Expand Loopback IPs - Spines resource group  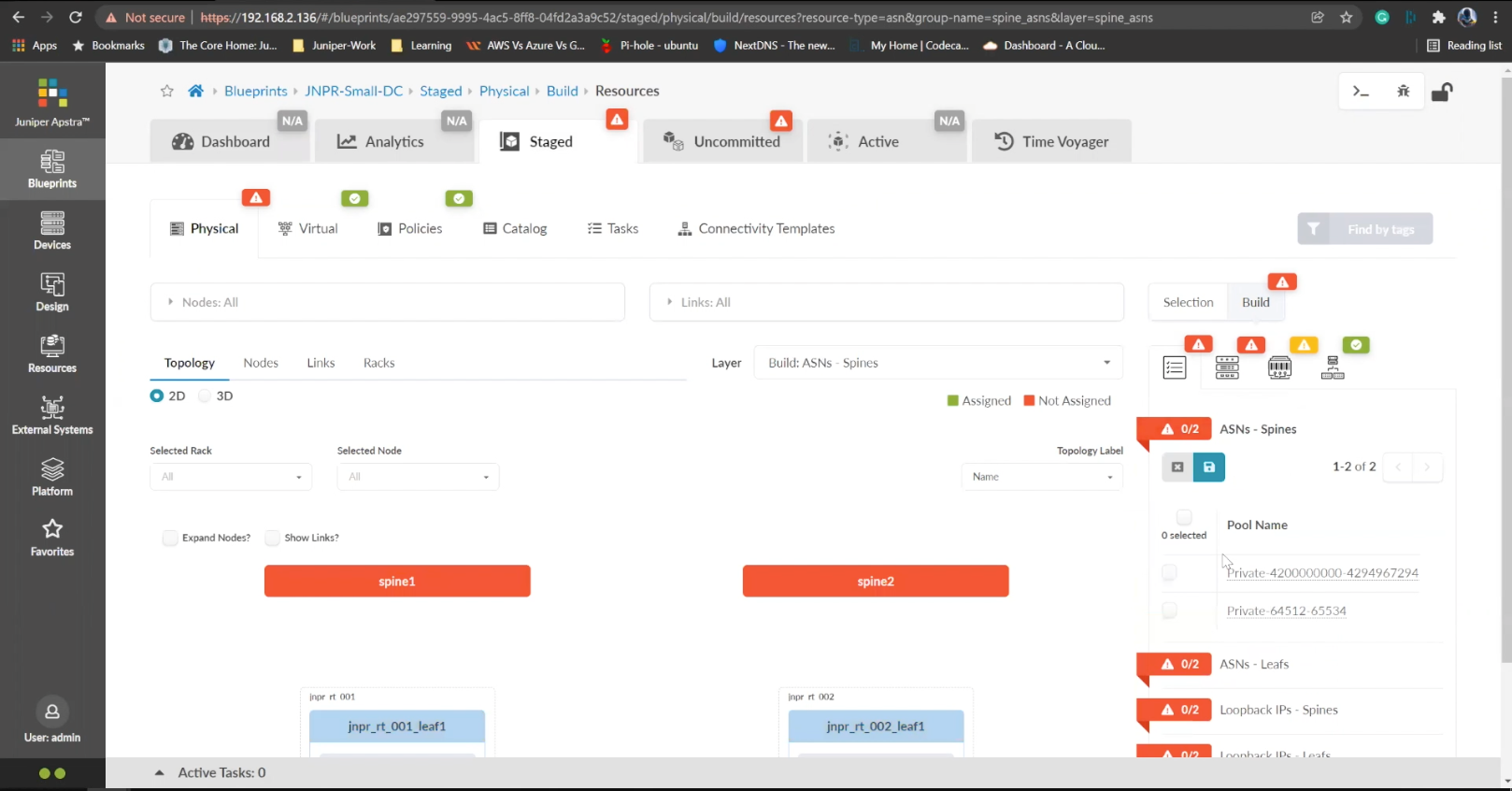point(1278,710)
